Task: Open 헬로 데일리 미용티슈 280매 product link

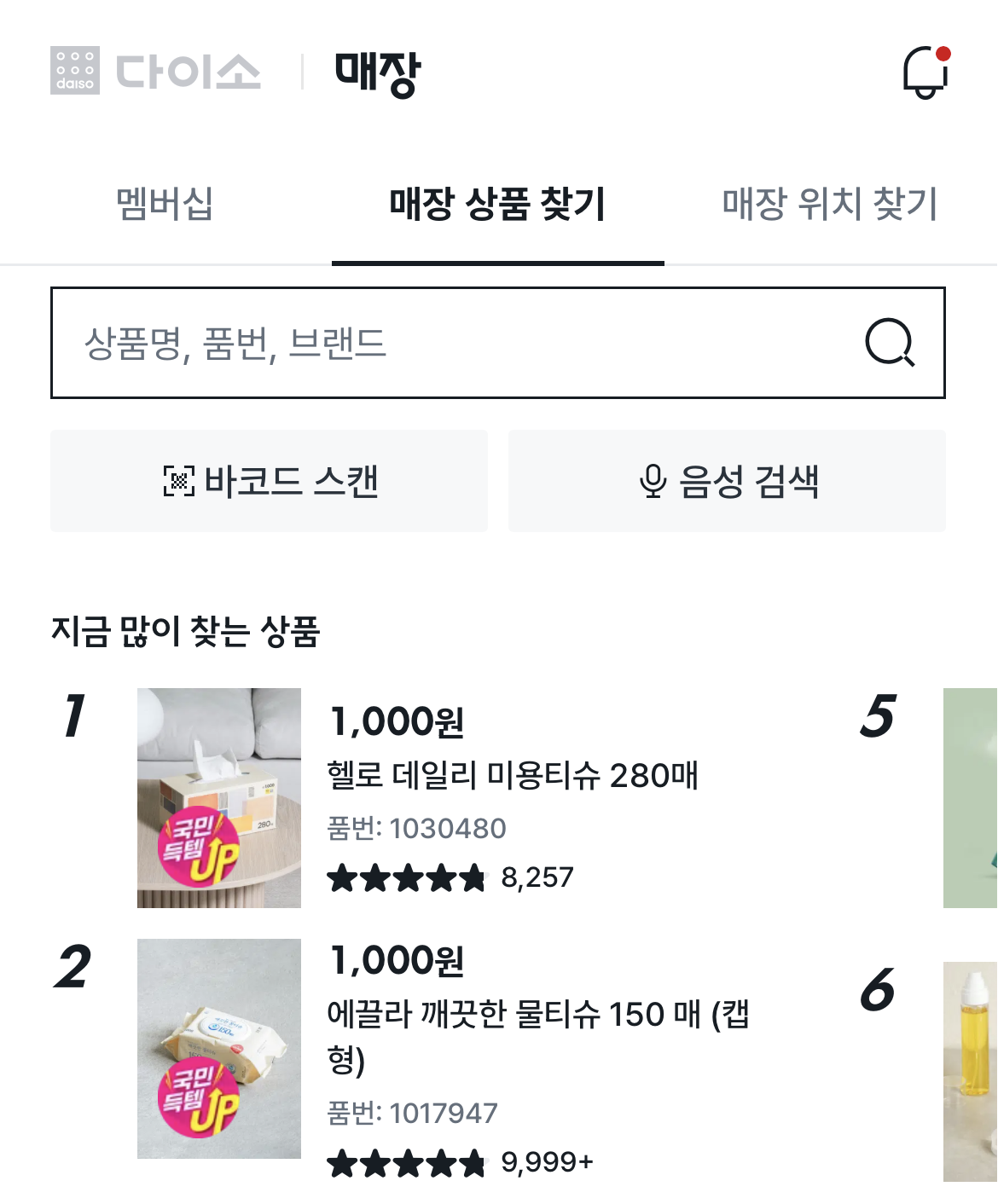Action: coord(513,776)
